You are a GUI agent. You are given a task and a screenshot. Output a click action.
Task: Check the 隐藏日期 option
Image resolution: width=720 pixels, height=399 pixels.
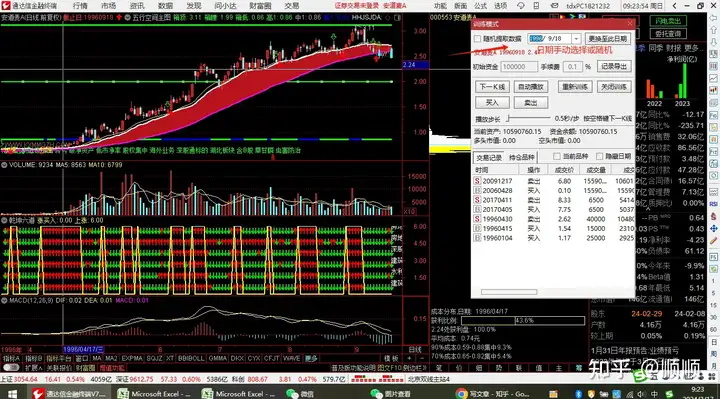click(599, 156)
